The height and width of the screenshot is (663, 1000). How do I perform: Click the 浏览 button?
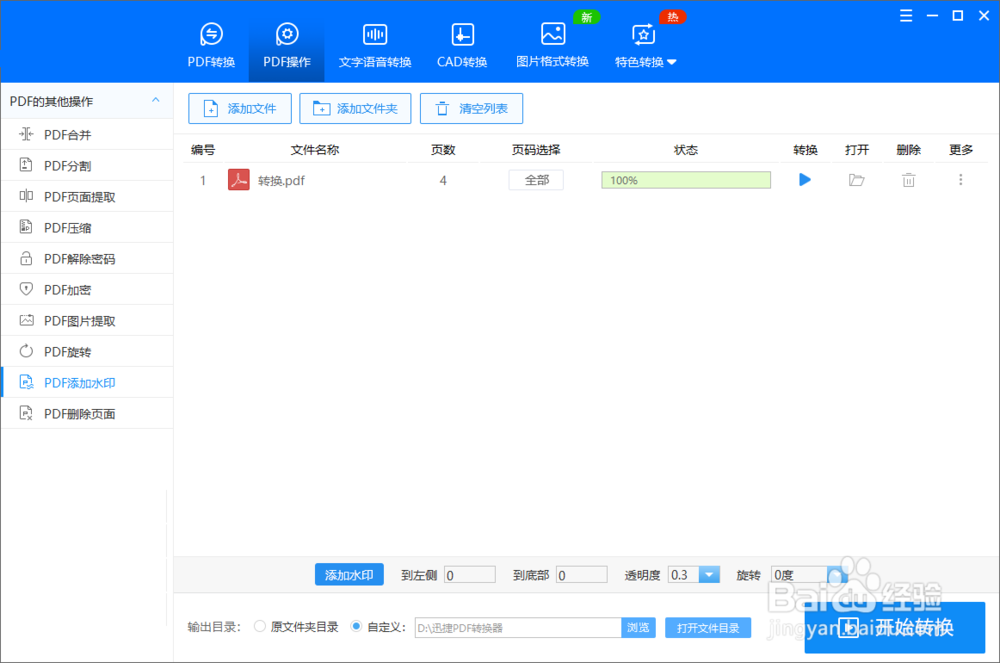click(x=638, y=627)
